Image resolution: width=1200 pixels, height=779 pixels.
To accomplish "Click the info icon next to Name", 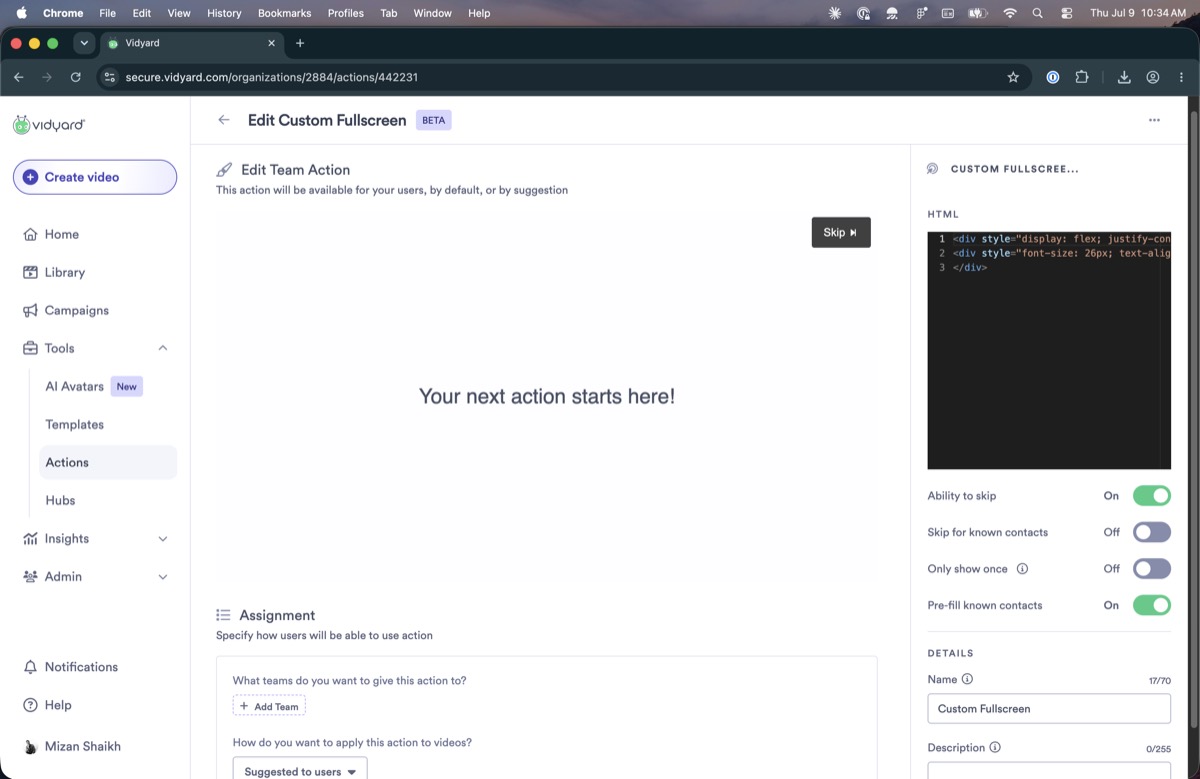I will [967, 679].
